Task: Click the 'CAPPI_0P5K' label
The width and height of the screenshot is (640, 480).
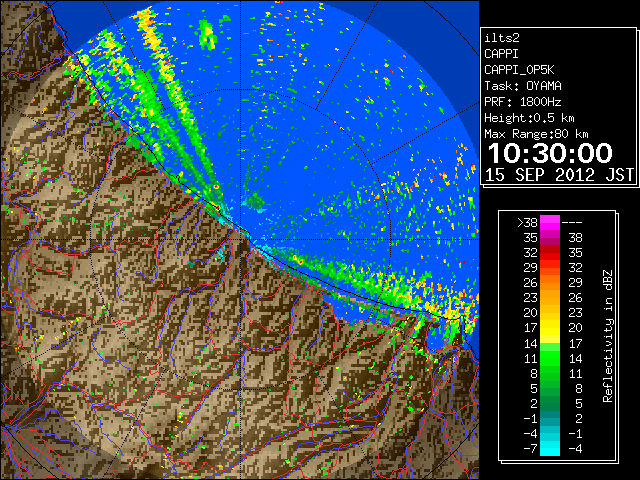Action: point(519,70)
